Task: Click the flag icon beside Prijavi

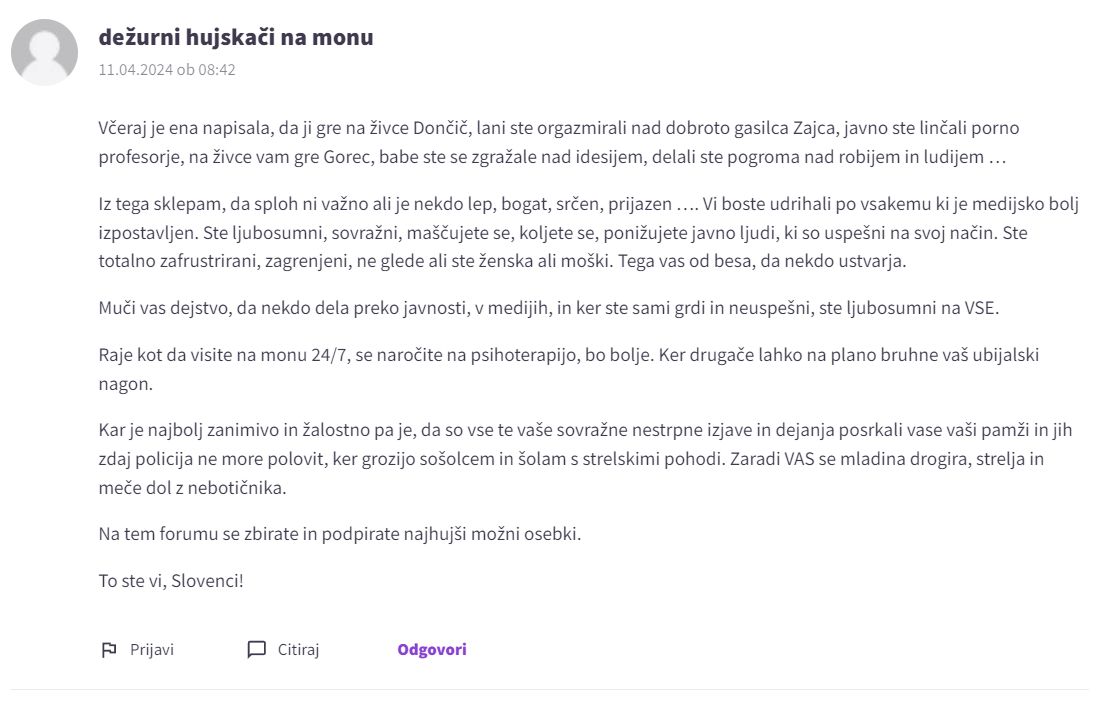Action: (109, 650)
